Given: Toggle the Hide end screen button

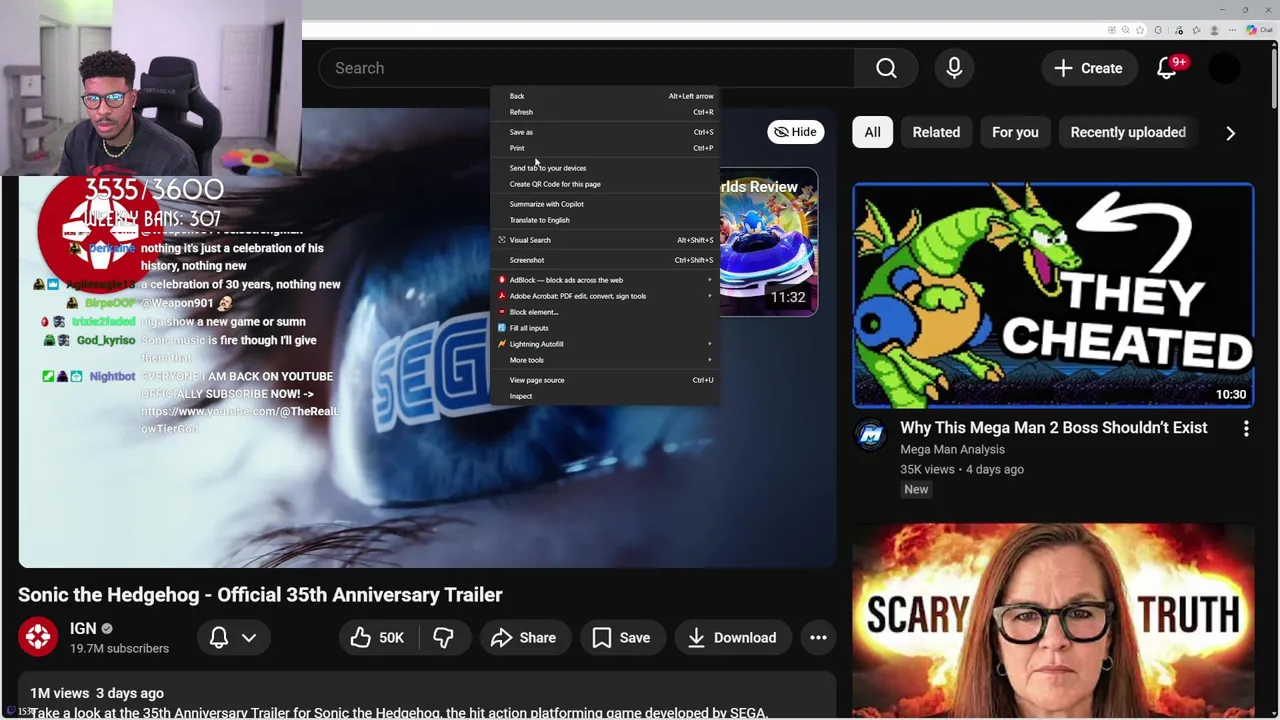Looking at the screenshot, I should 796,132.
